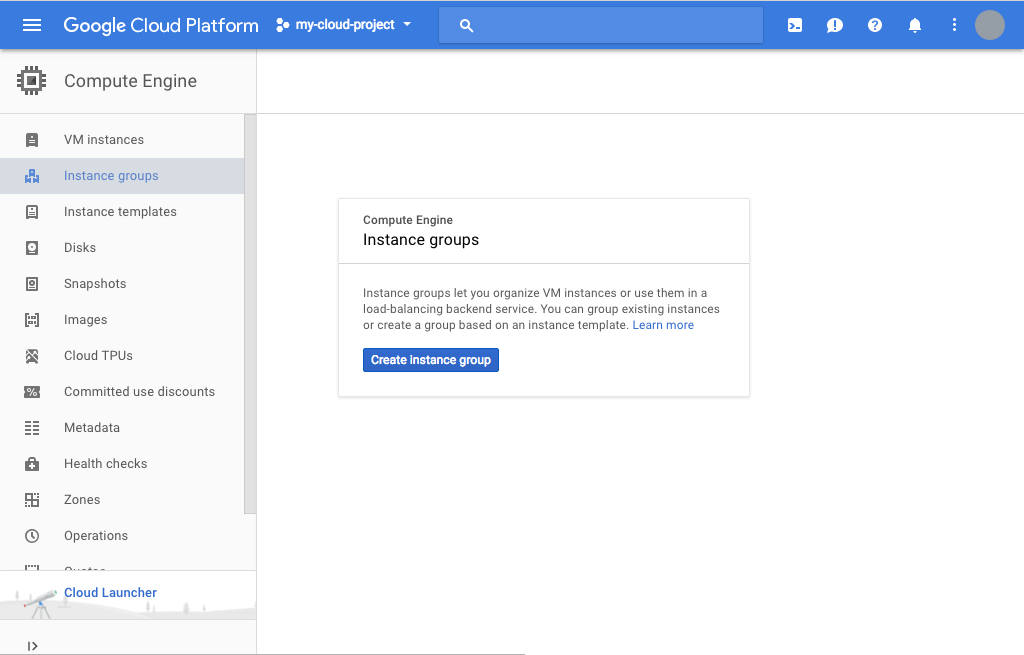This screenshot has height=655, width=1024.
Task: Open the Snapshots page
Action: 95,283
